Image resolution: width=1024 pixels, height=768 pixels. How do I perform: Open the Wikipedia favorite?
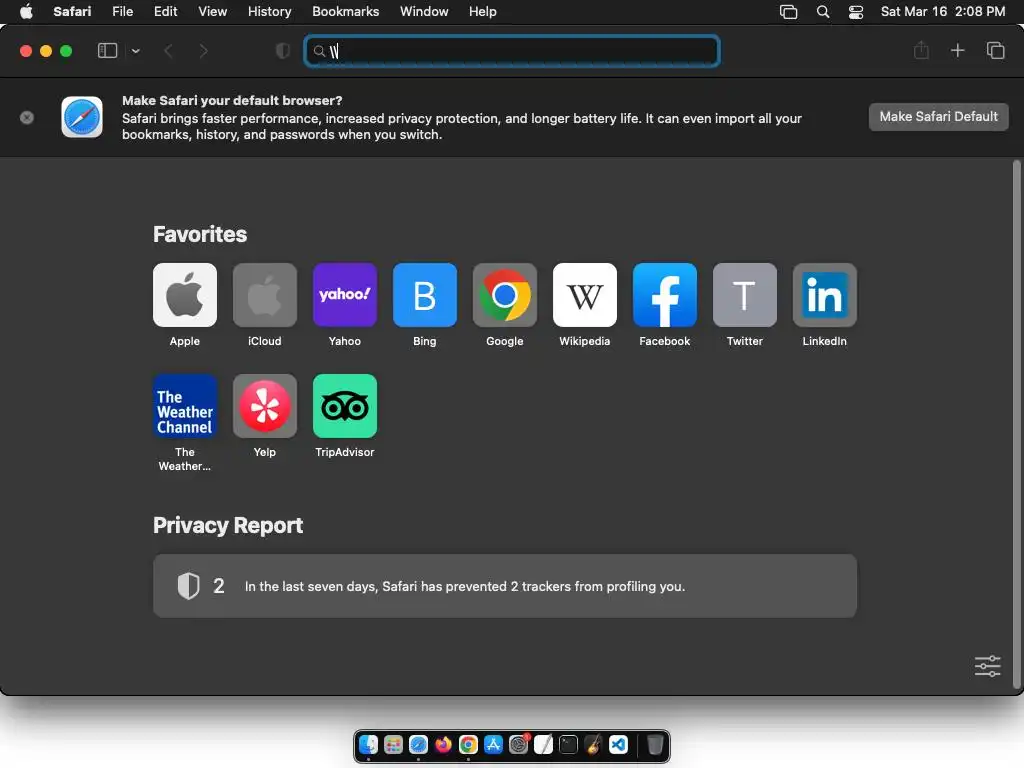click(x=584, y=295)
